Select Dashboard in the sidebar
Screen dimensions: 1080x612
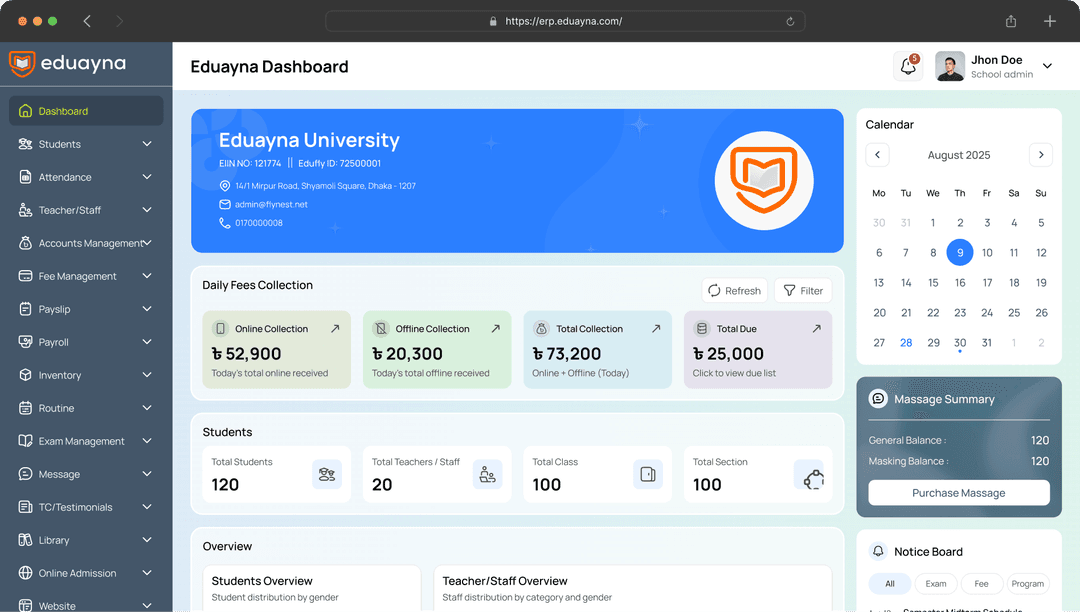(x=86, y=111)
